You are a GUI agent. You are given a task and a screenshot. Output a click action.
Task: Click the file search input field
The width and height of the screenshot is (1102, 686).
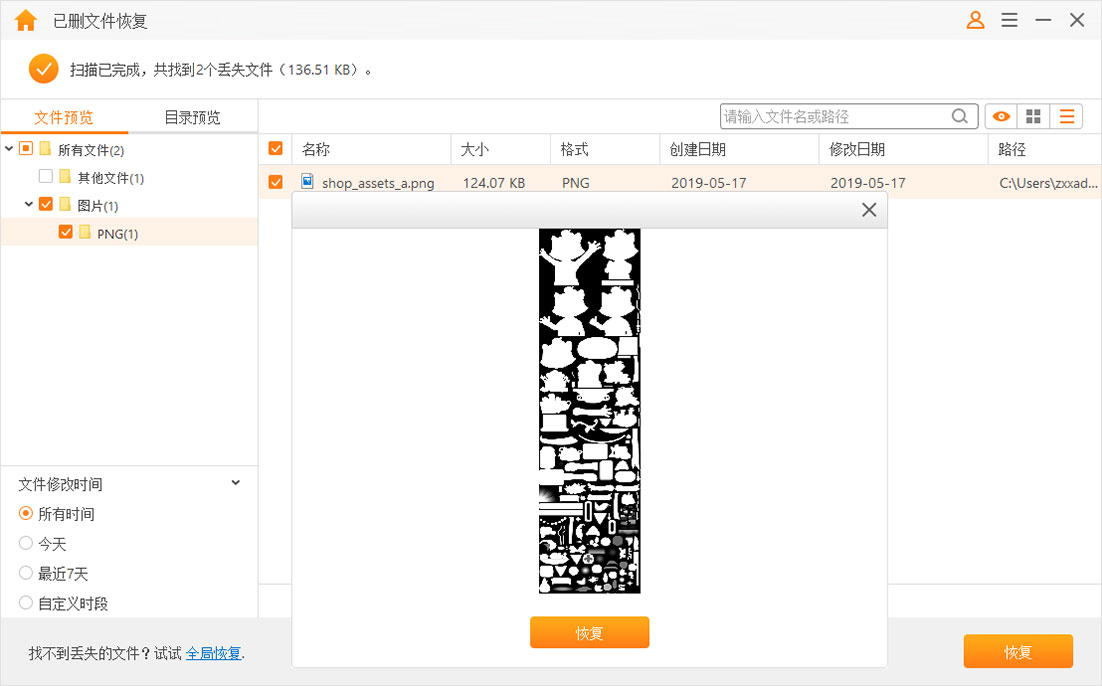840,116
